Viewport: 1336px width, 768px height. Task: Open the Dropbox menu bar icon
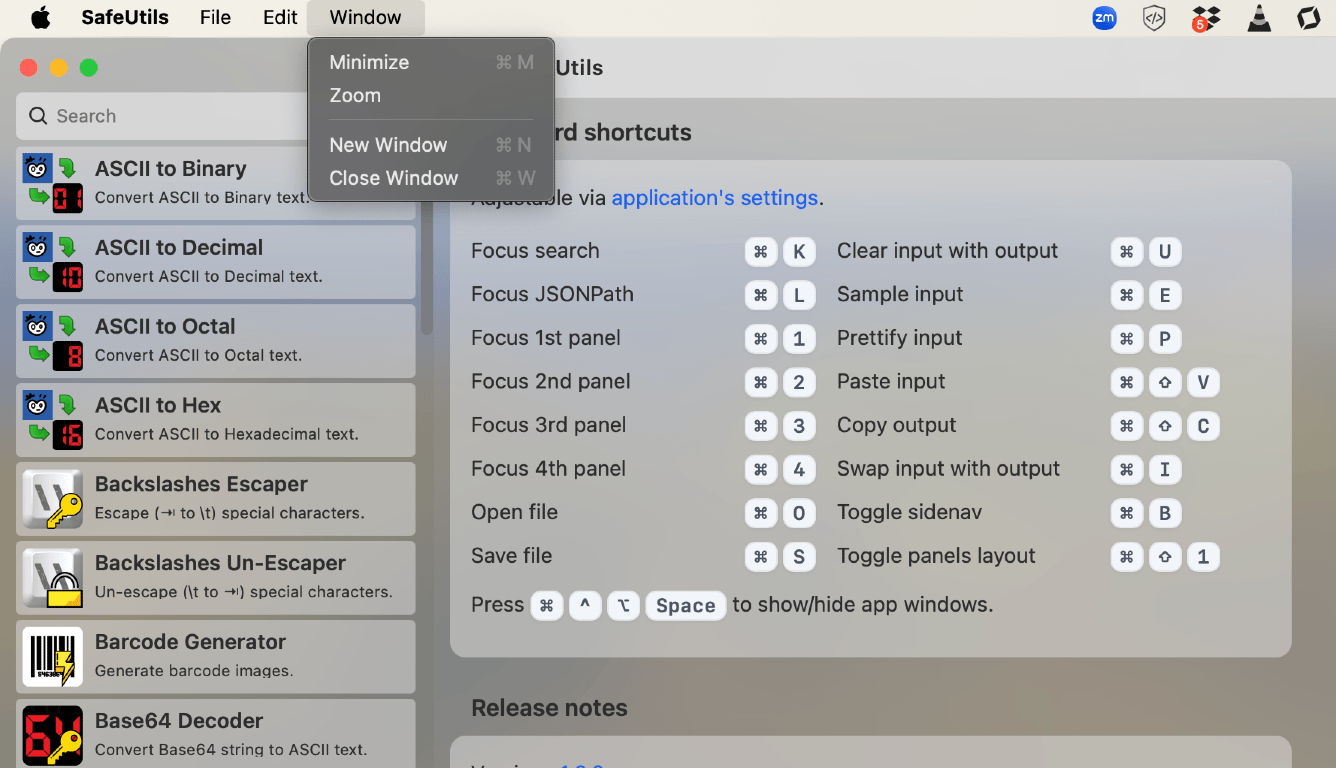coord(1206,18)
